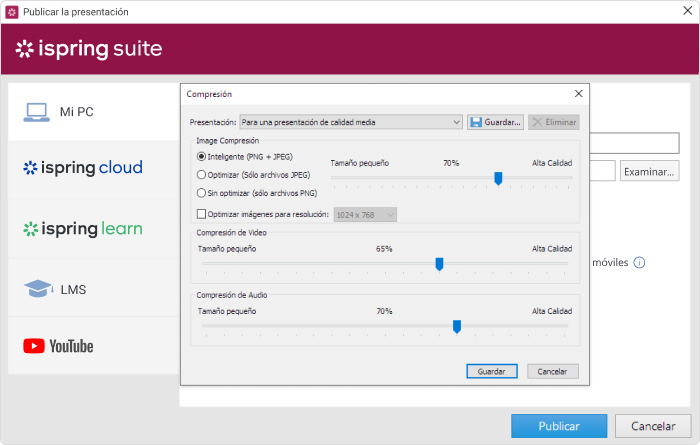Open the Presentación preset dropdown

pyautogui.click(x=351, y=122)
